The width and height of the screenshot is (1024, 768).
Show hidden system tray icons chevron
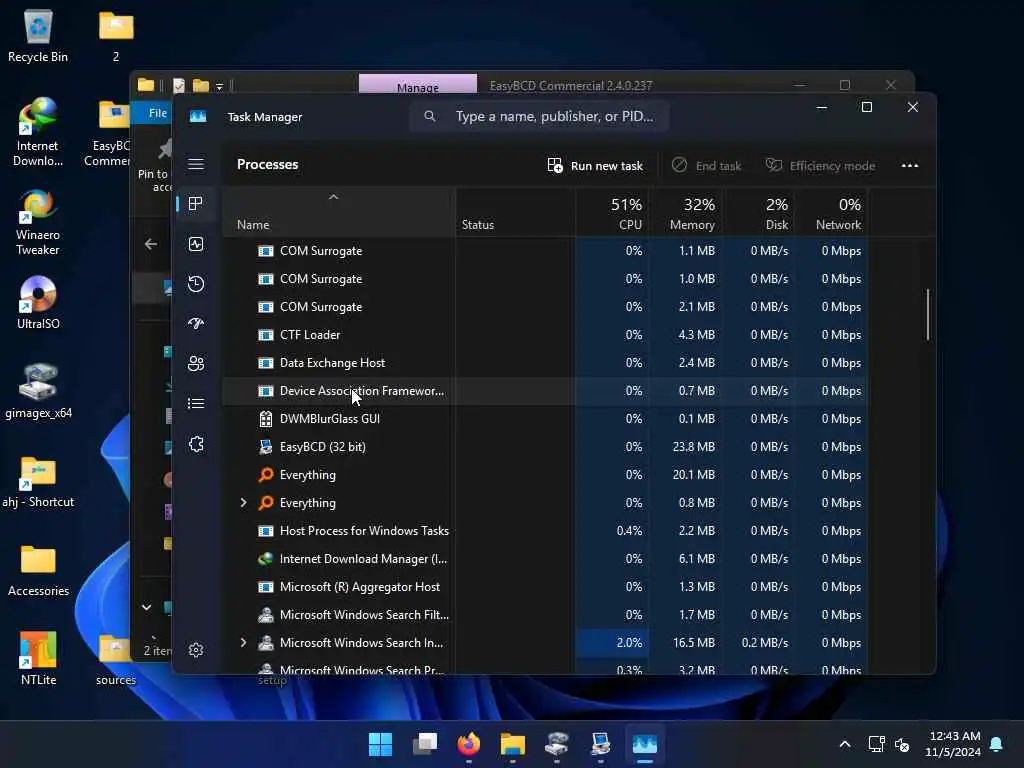(844, 744)
